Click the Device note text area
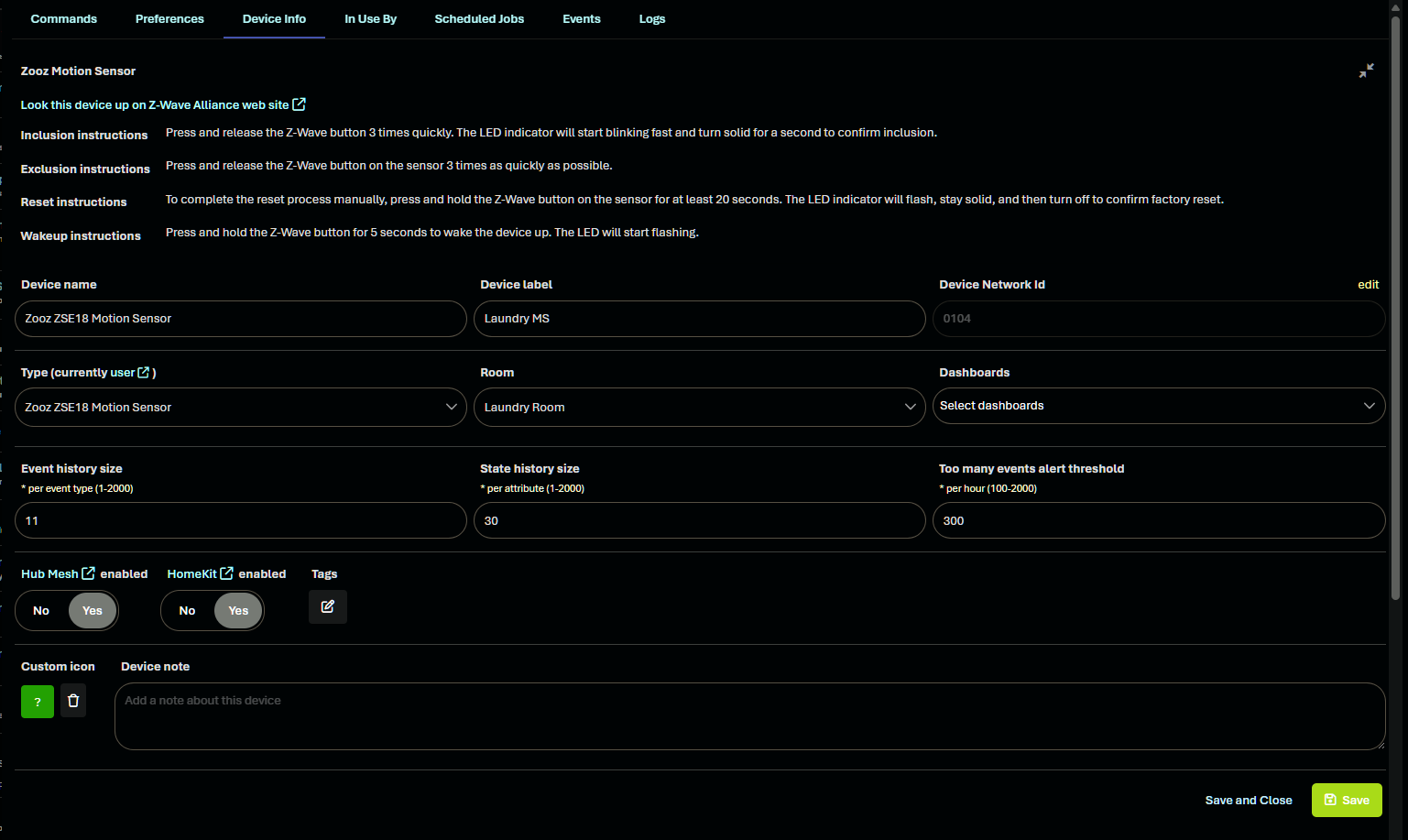Image resolution: width=1408 pixels, height=840 pixels. point(749,716)
